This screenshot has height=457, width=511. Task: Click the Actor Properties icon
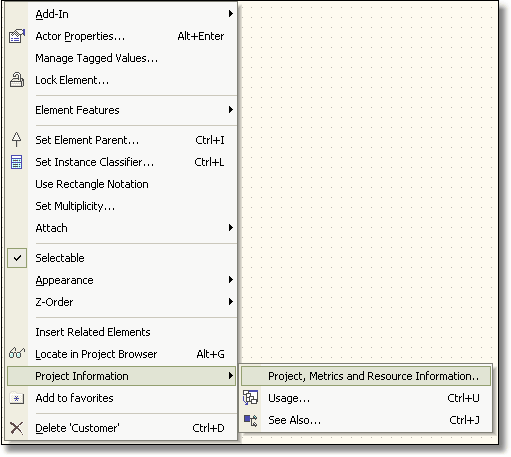click(17, 36)
